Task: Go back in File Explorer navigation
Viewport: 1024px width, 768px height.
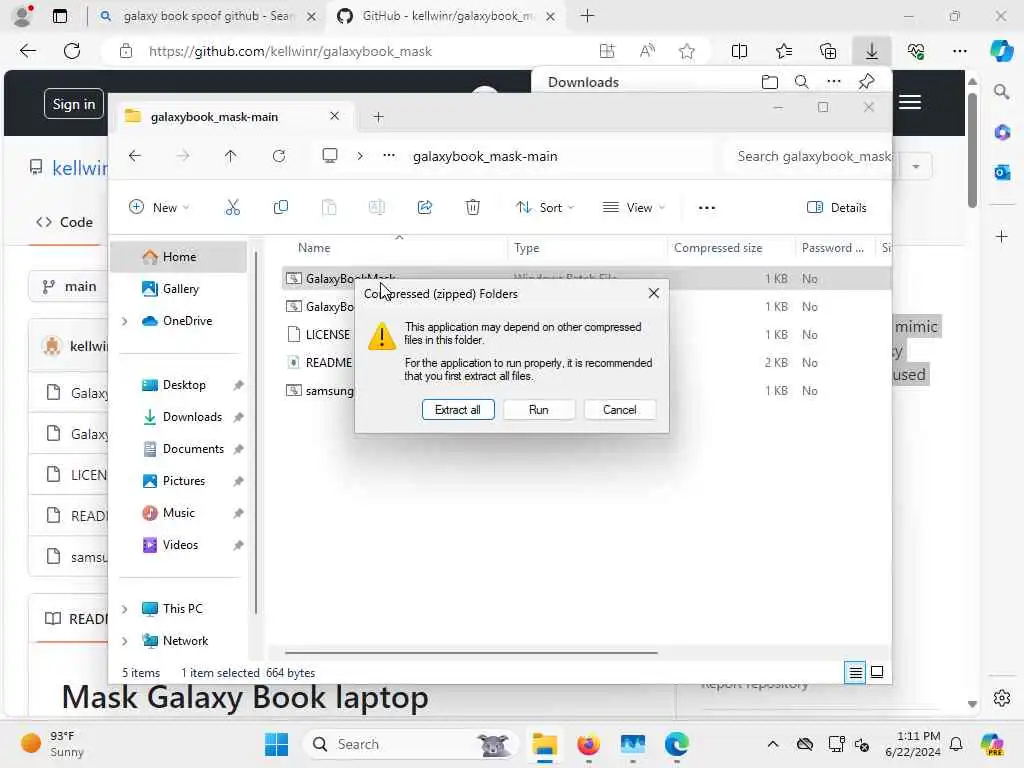Action: [x=135, y=156]
